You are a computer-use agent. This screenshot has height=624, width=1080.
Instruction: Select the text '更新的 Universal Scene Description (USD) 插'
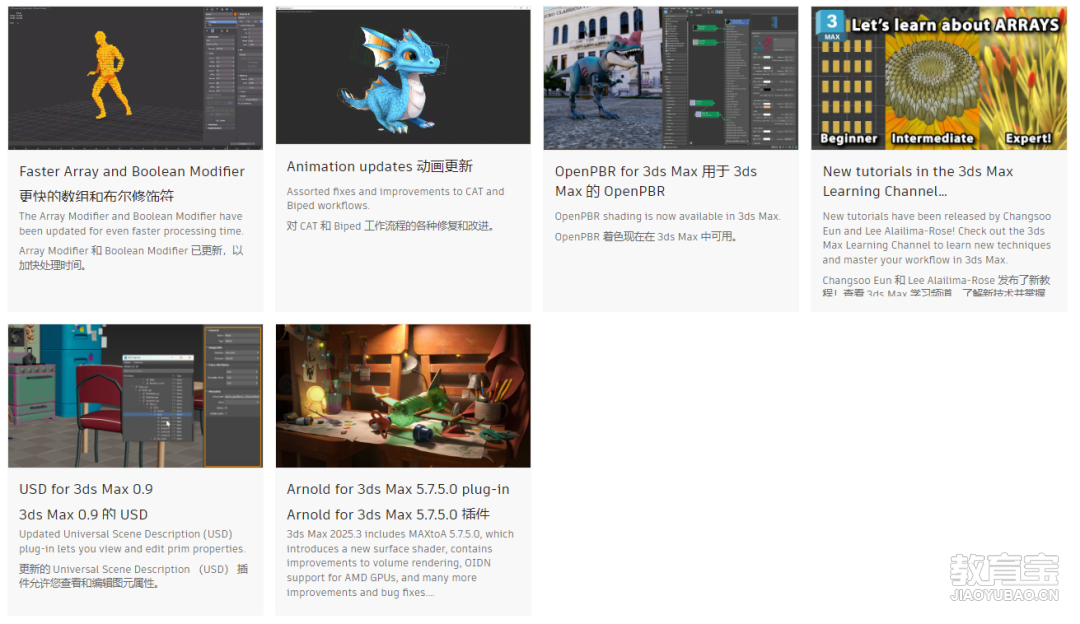[134, 569]
